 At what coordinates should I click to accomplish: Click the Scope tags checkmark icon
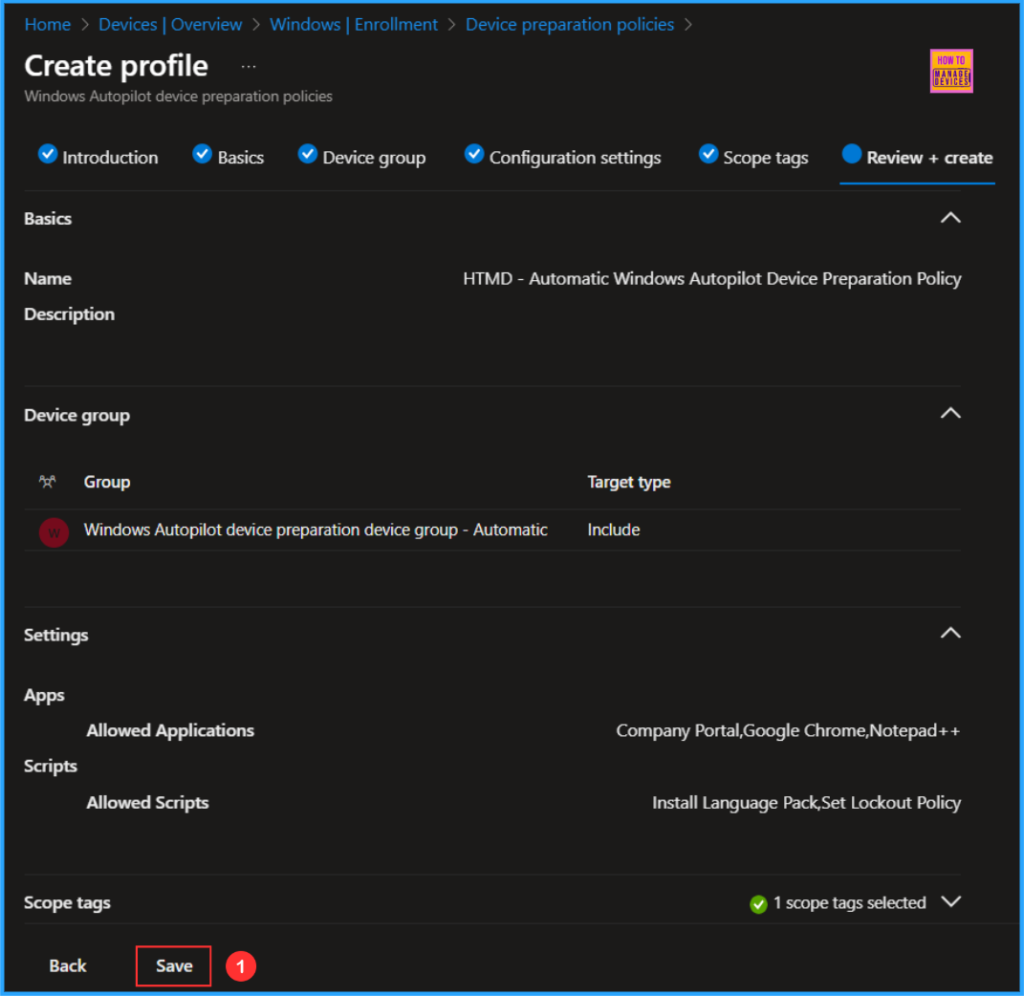[x=708, y=154]
